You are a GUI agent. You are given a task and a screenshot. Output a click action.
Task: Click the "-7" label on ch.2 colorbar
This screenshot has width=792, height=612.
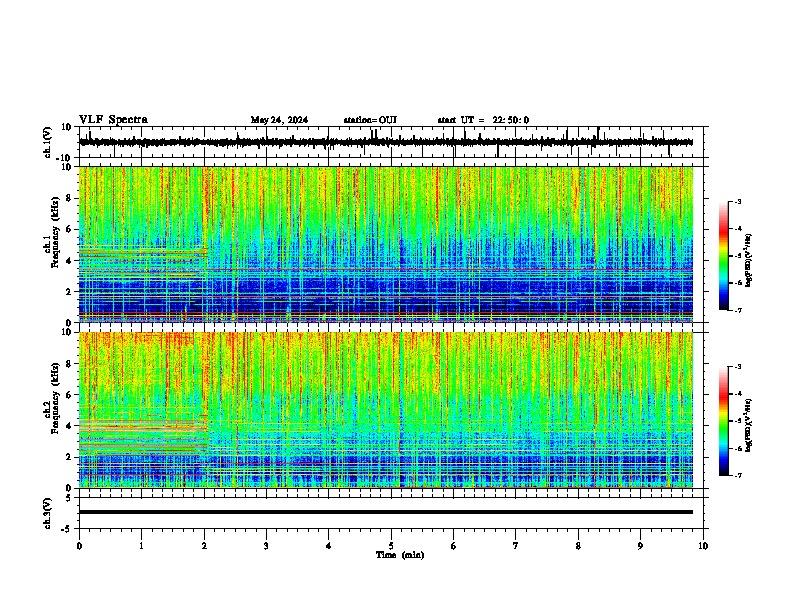[738, 476]
